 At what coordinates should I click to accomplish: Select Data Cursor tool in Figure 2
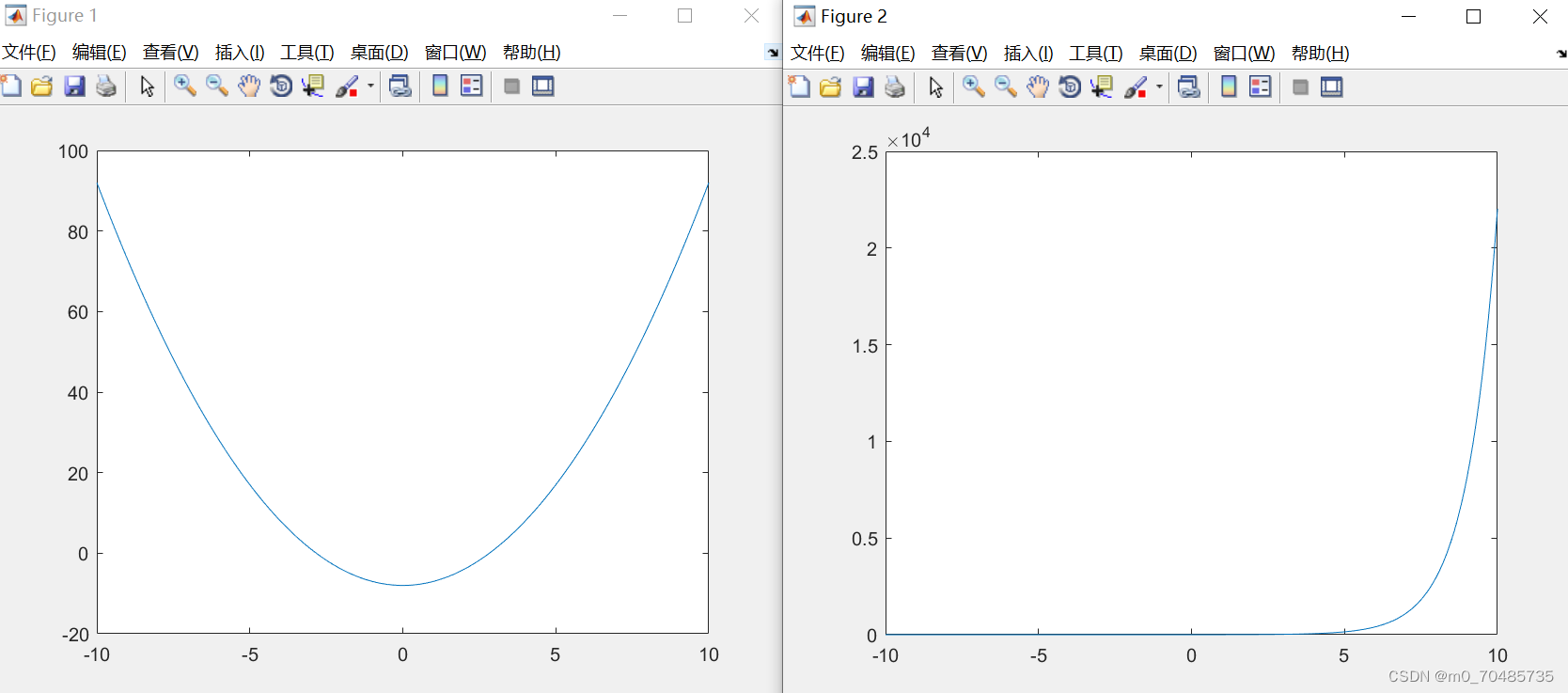point(1101,87)
